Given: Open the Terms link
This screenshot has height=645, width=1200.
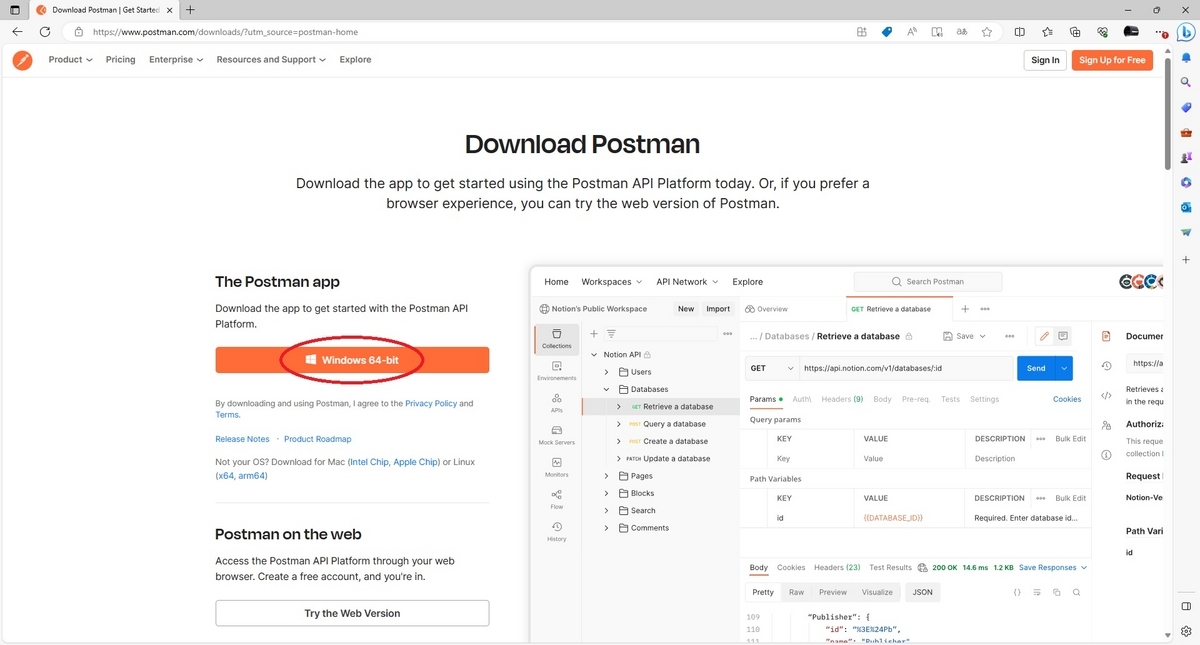Looking at the screenshot, I should click(x=226, y=415).
